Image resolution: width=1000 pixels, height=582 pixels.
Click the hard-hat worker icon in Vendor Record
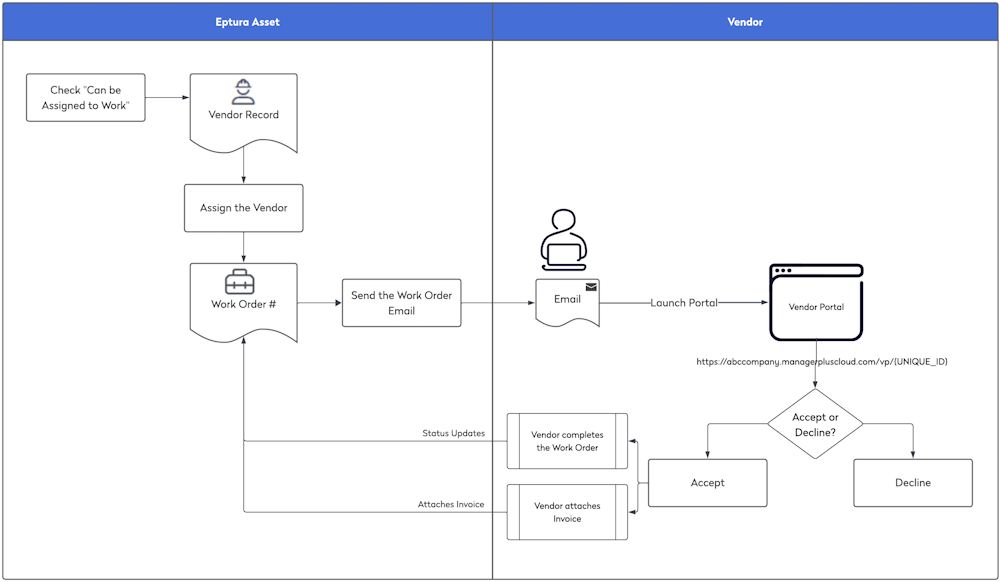[x=243, y=92]
